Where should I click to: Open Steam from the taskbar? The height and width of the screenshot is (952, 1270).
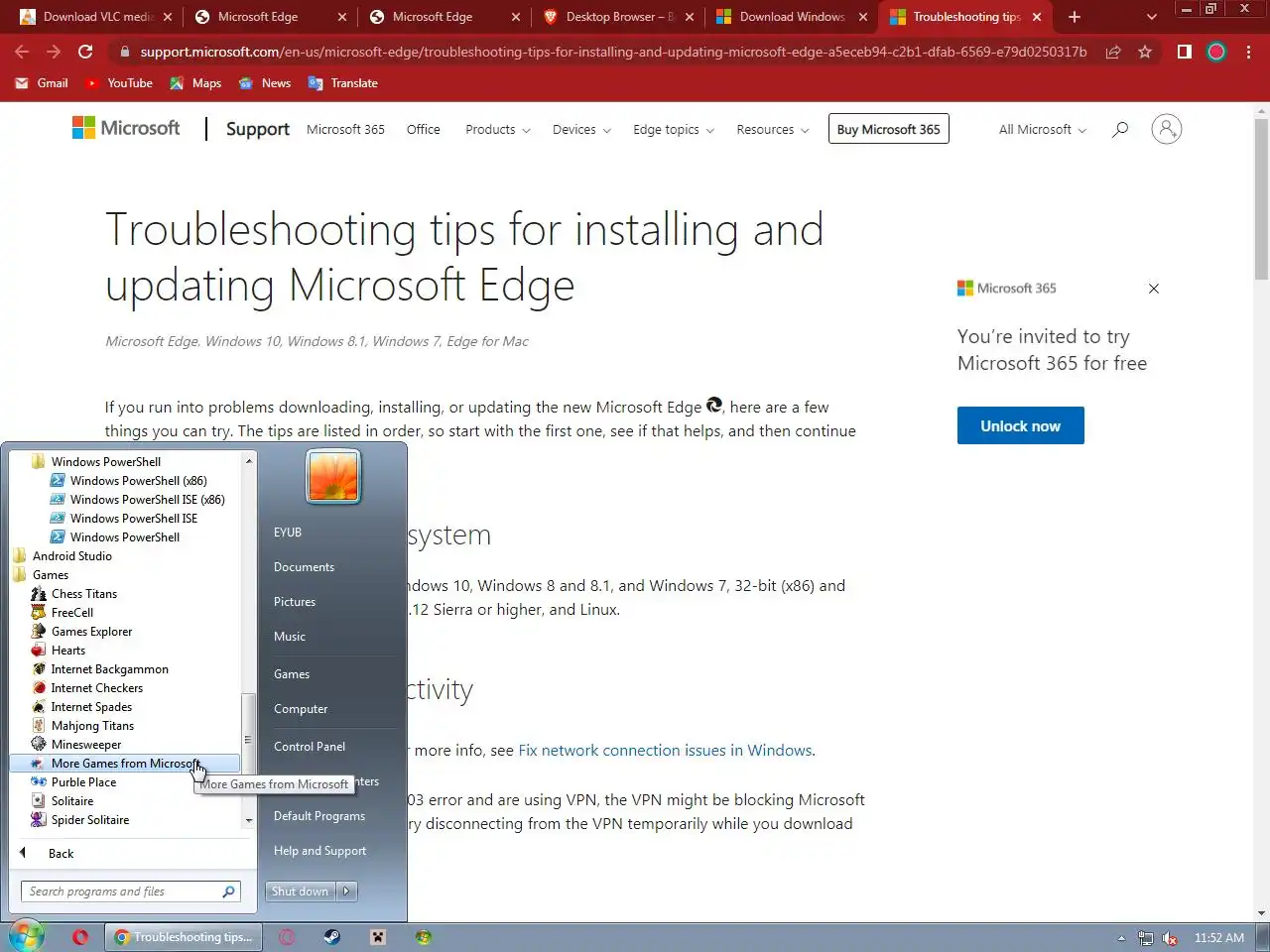(332, 937)
